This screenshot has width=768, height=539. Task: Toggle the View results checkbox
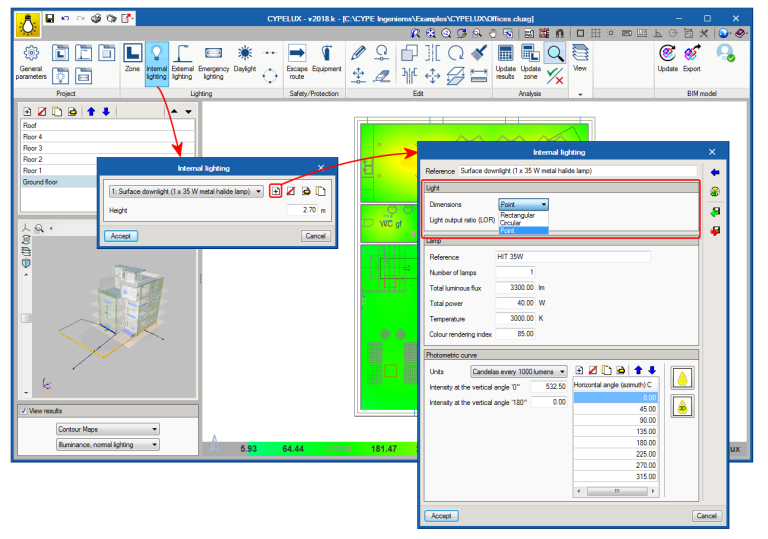24,411
